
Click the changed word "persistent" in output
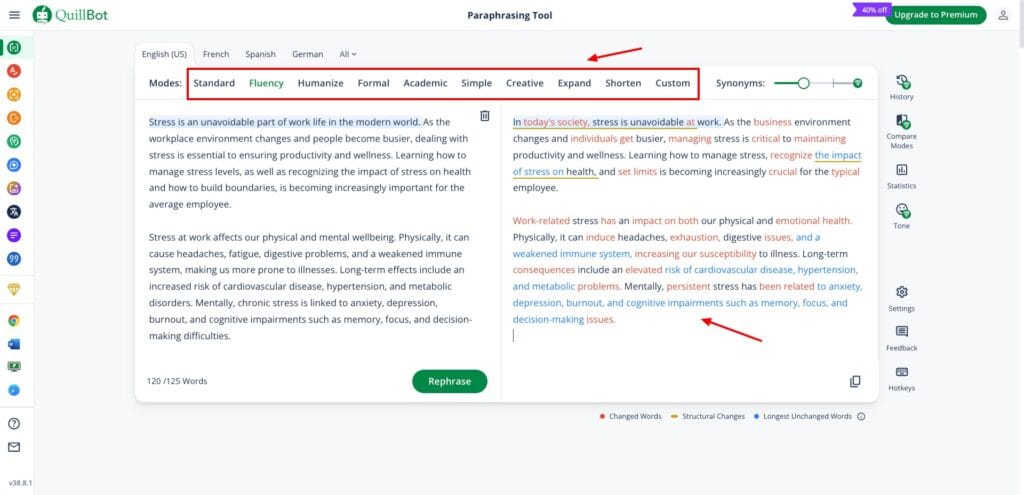[688, 286]
